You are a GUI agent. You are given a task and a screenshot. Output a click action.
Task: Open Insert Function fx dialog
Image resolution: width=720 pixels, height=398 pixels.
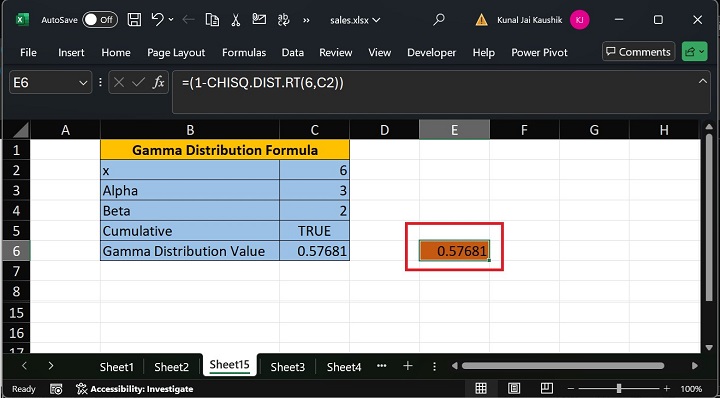coord(158,83)
